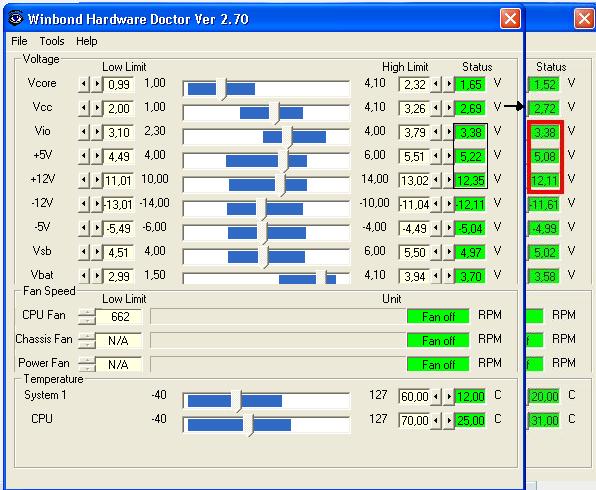This screenshot has height=490, width=596.
Task: Increase -5V low limit with right arrow
Action: (x=97, y=228)
